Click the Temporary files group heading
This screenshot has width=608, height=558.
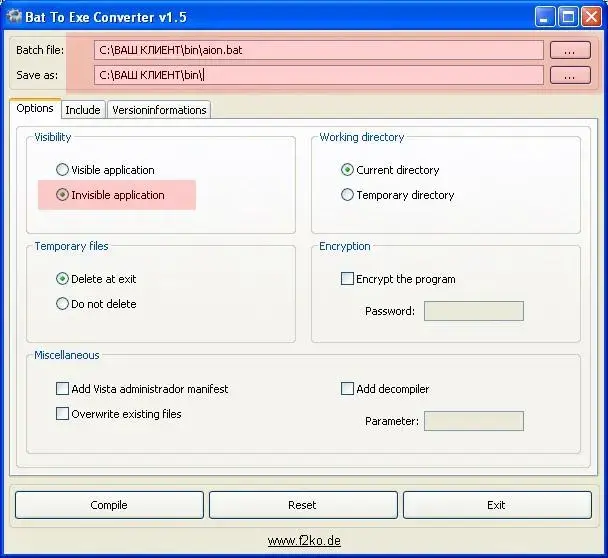[x=71, y=246]
